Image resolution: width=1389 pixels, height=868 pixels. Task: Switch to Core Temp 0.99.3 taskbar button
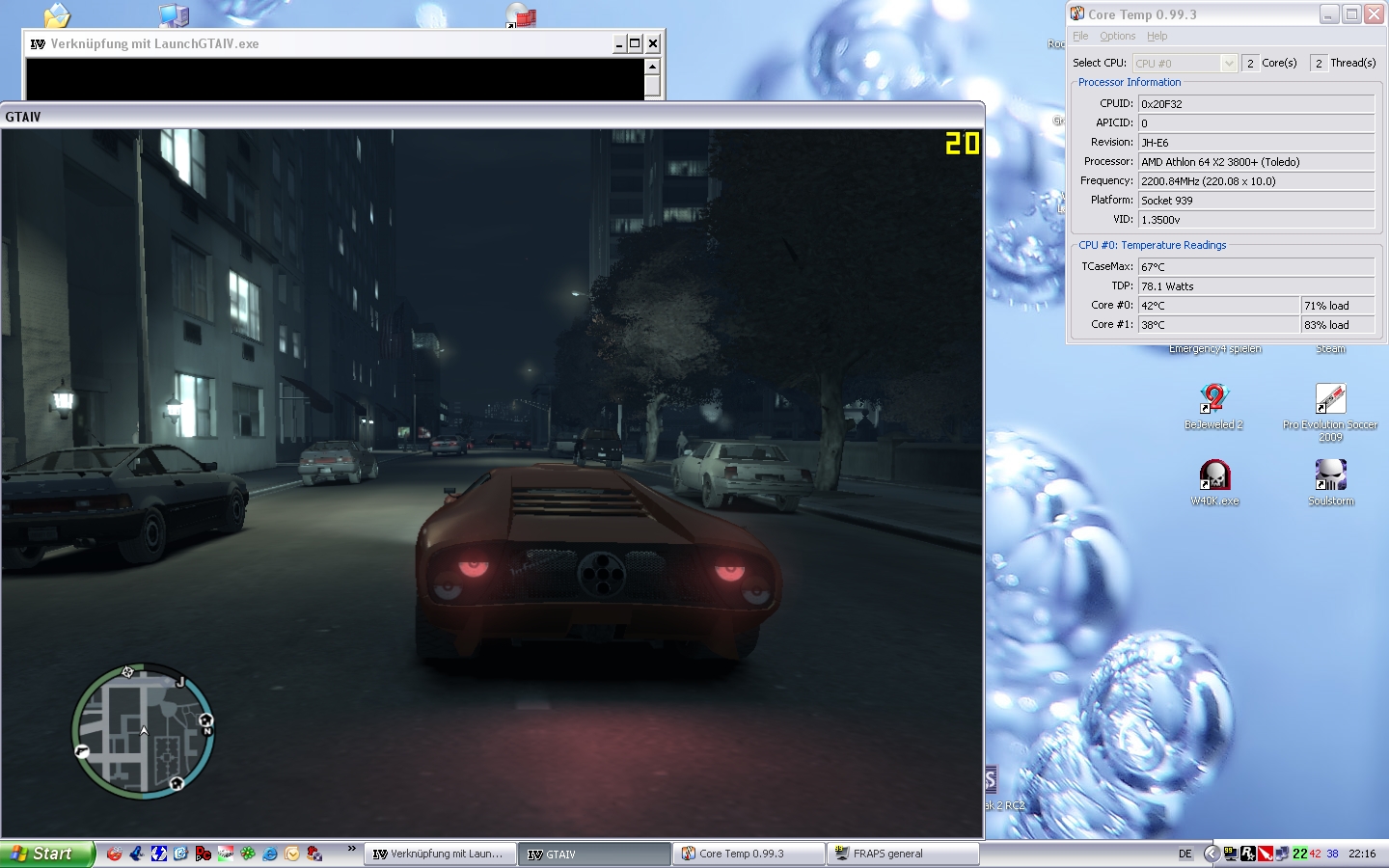click(x=749, y=854)
